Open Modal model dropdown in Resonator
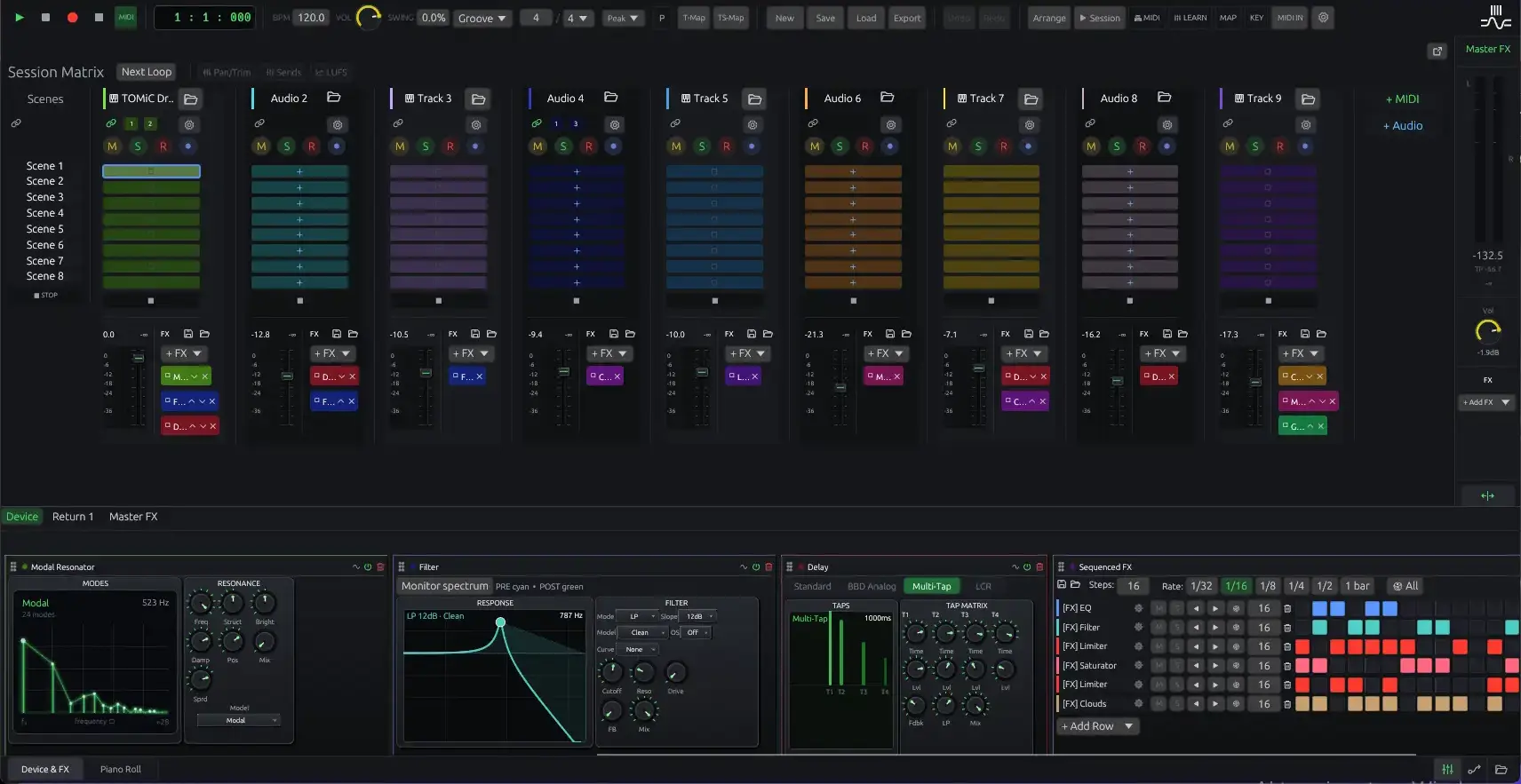 [239, 720]
